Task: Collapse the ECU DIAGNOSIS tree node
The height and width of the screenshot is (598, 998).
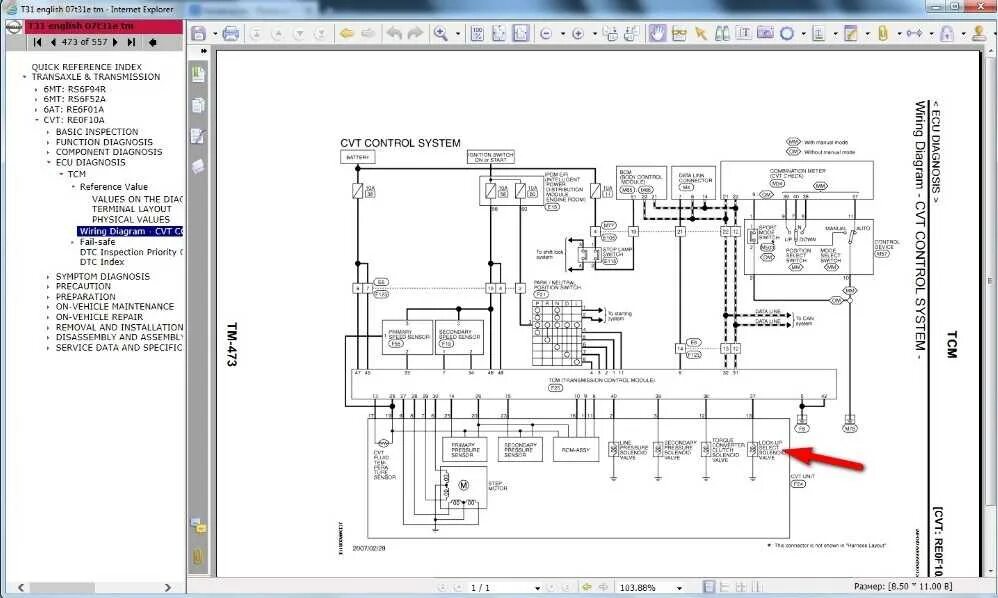Action: [47, 162]
